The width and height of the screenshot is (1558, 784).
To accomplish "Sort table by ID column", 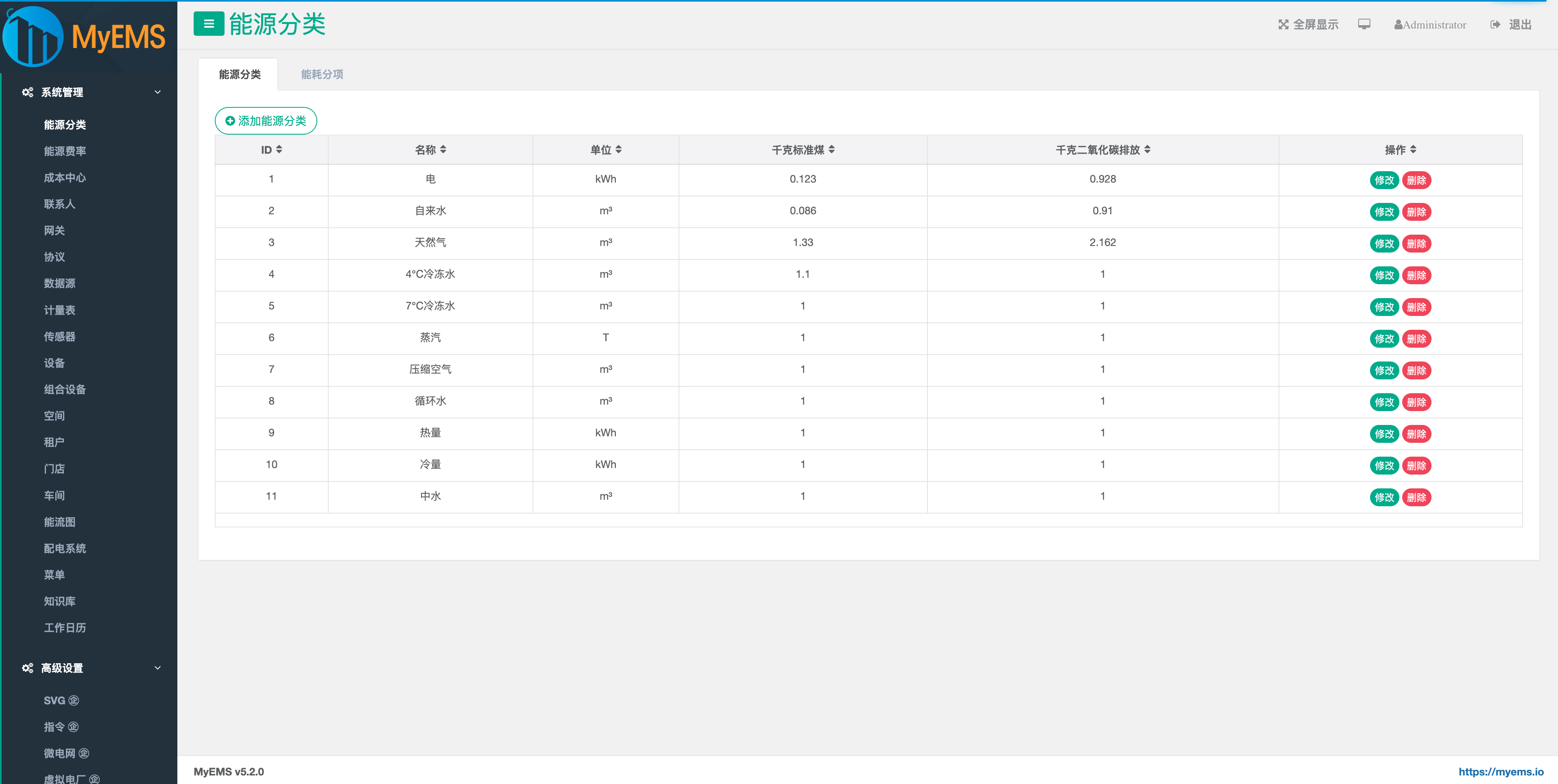I will 279,149.
